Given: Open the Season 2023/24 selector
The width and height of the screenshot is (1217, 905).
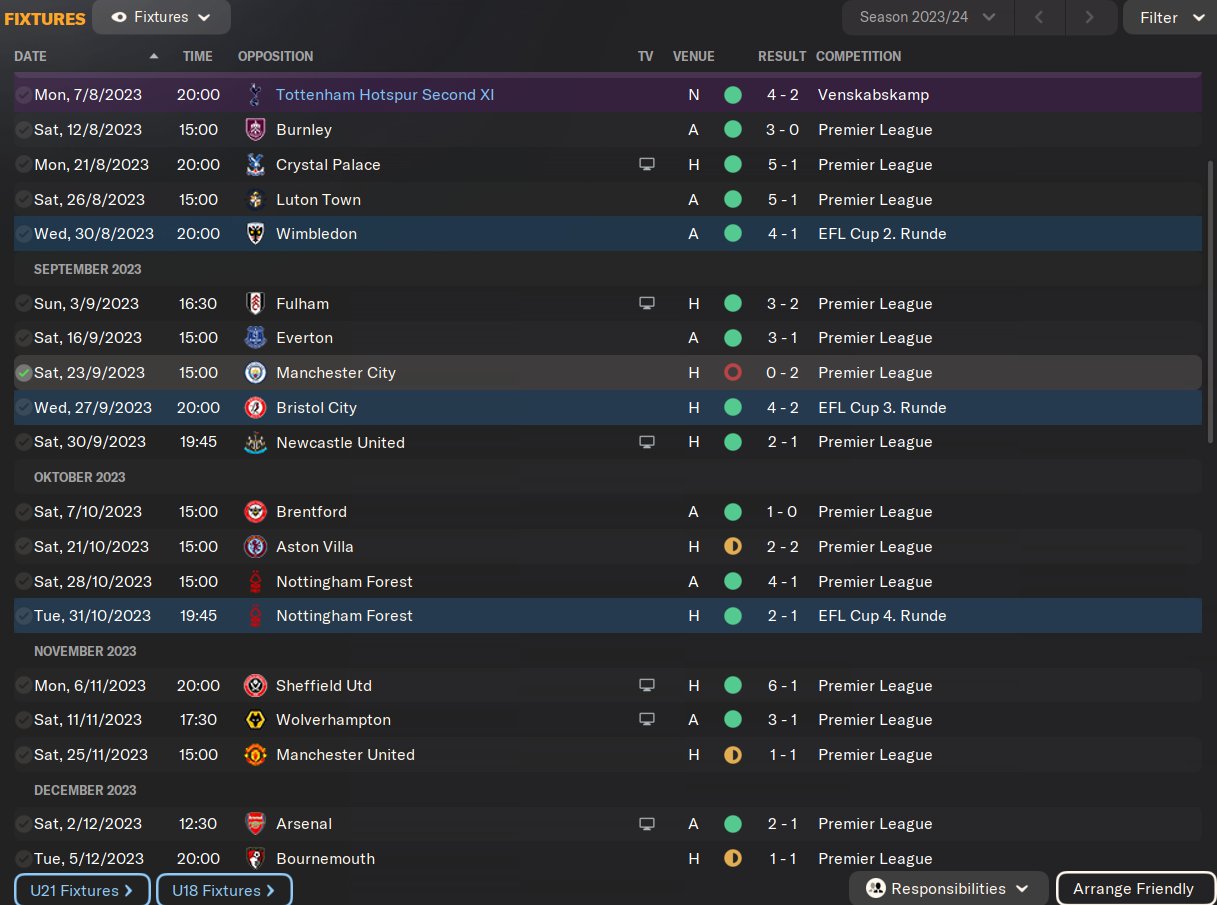Looking at the screenshot, I should click(927, 17).
